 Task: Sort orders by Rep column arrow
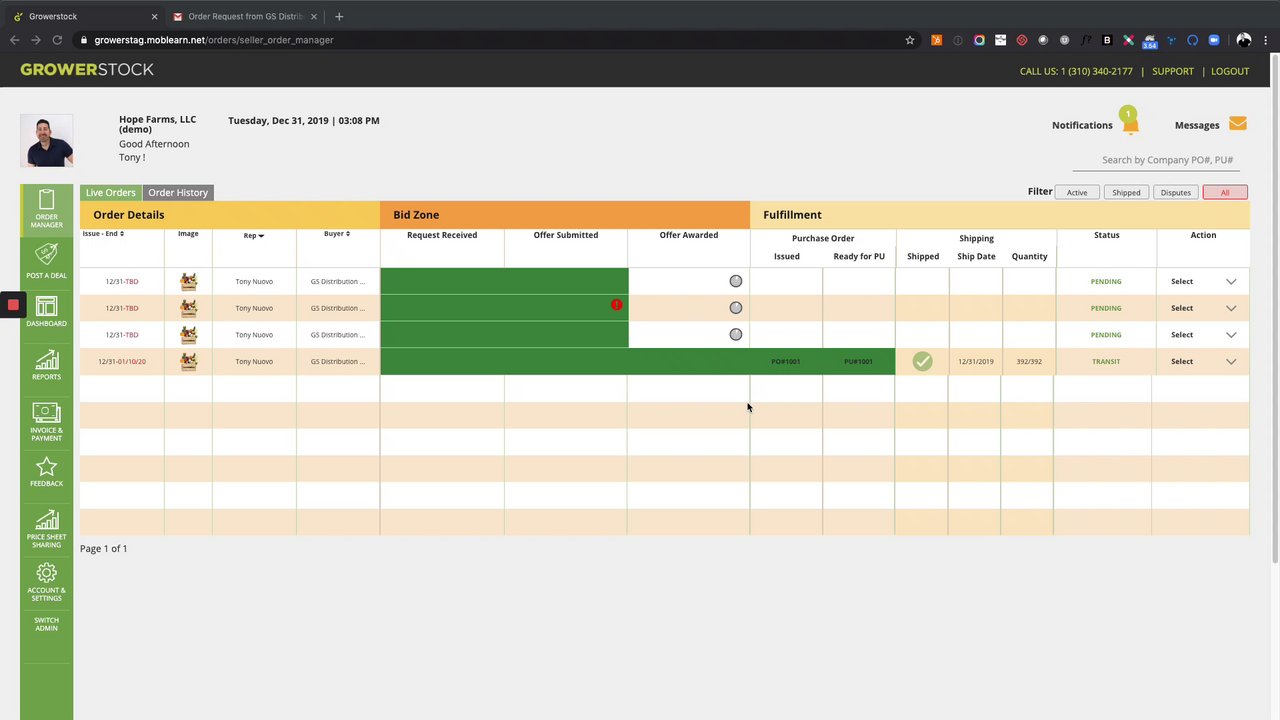(261, 236)
